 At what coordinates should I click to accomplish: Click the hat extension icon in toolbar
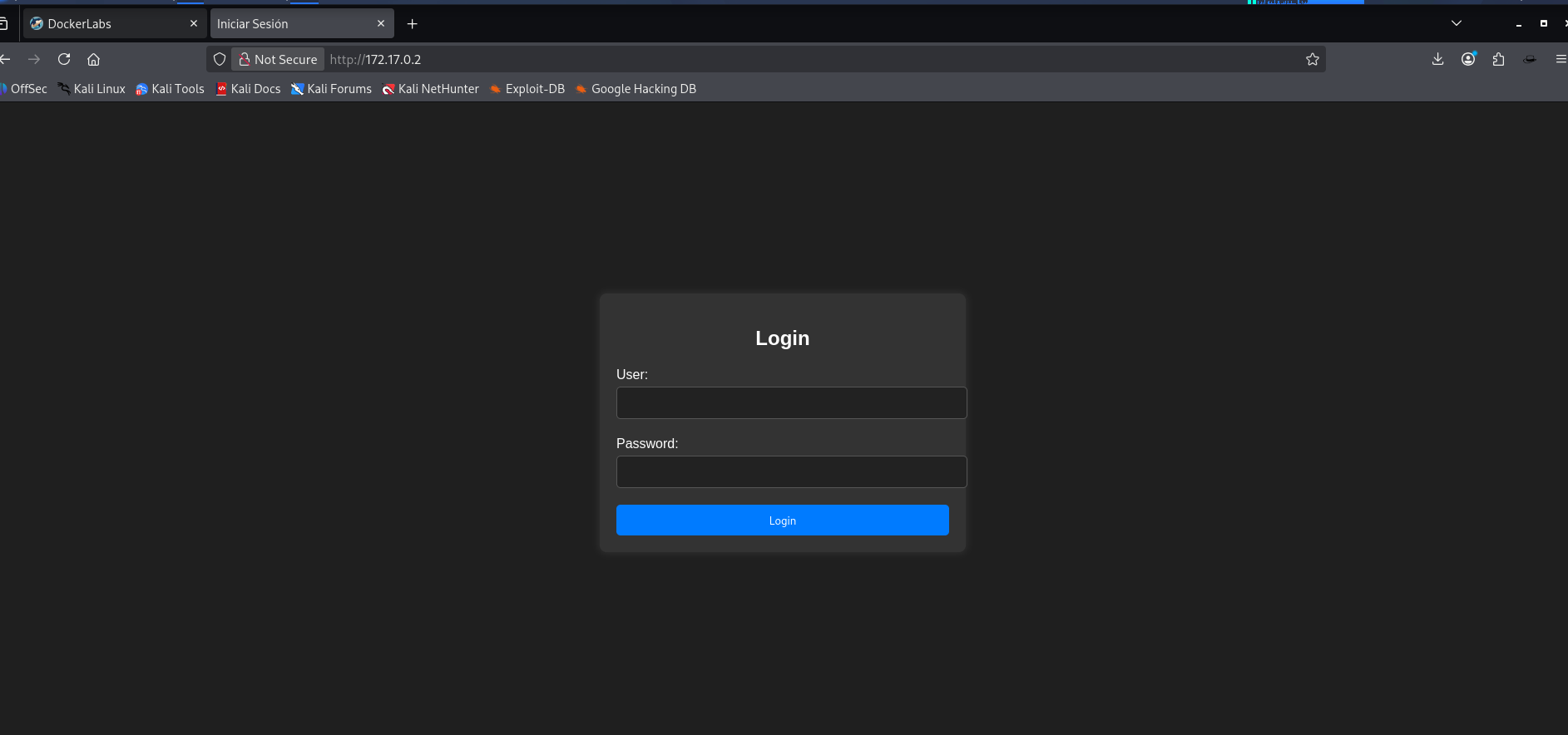click(1529, 59)
